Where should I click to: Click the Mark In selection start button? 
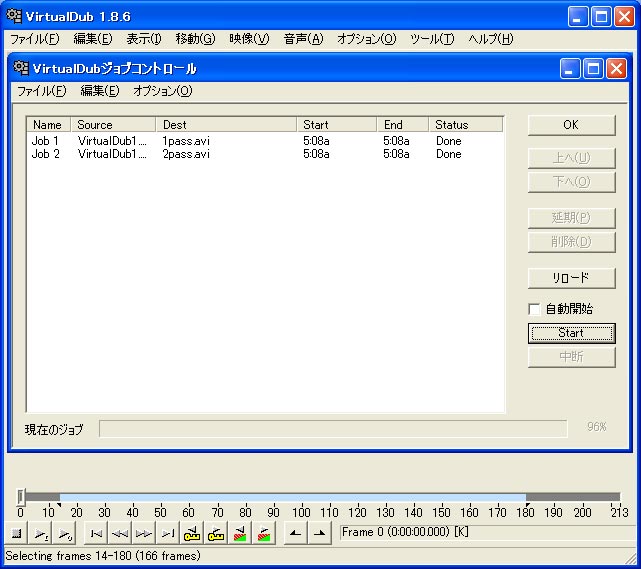296,533
